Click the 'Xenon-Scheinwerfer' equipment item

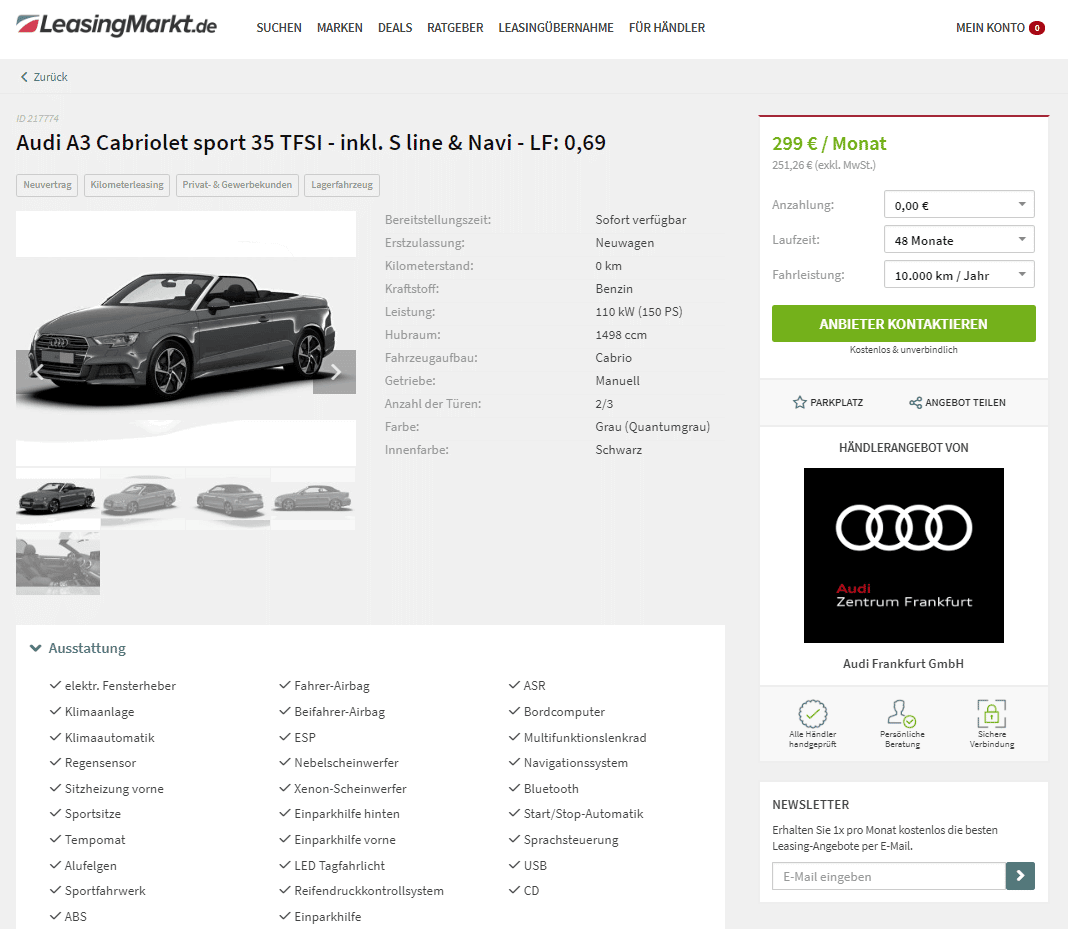350,789
